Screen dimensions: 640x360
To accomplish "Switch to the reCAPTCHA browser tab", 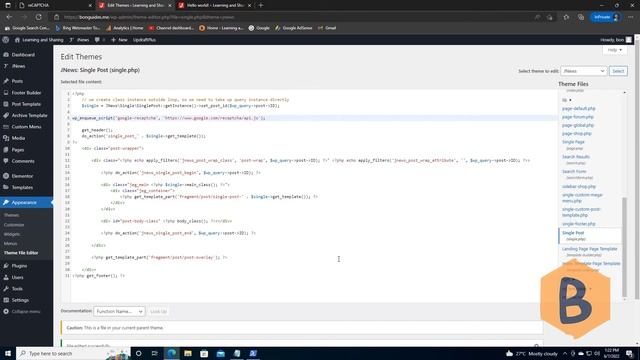I will tap(54, 5).
